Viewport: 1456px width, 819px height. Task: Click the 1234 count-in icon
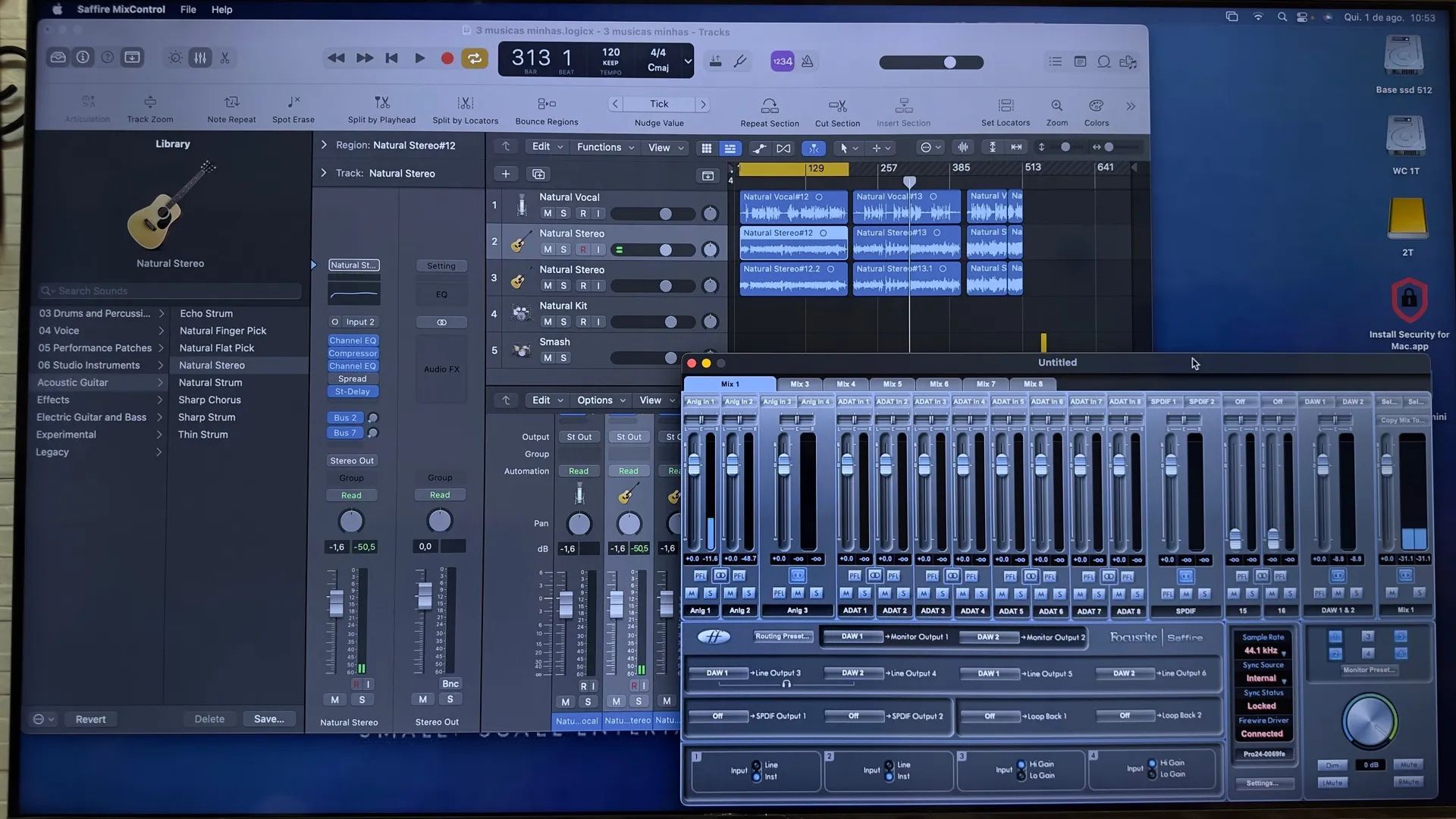(782, 61)
